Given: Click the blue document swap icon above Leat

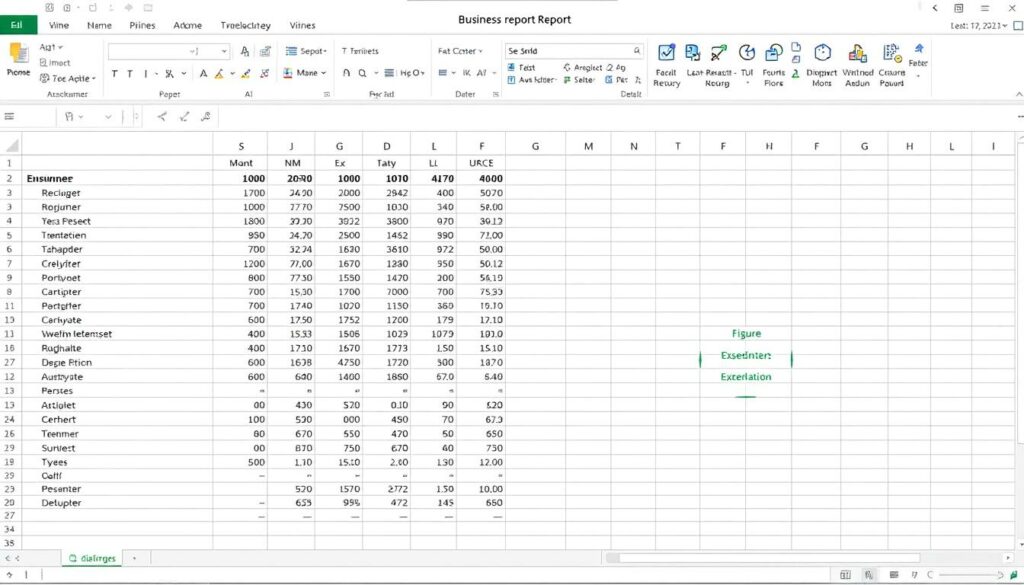Looking at the screenshot, I should point(692,53).
